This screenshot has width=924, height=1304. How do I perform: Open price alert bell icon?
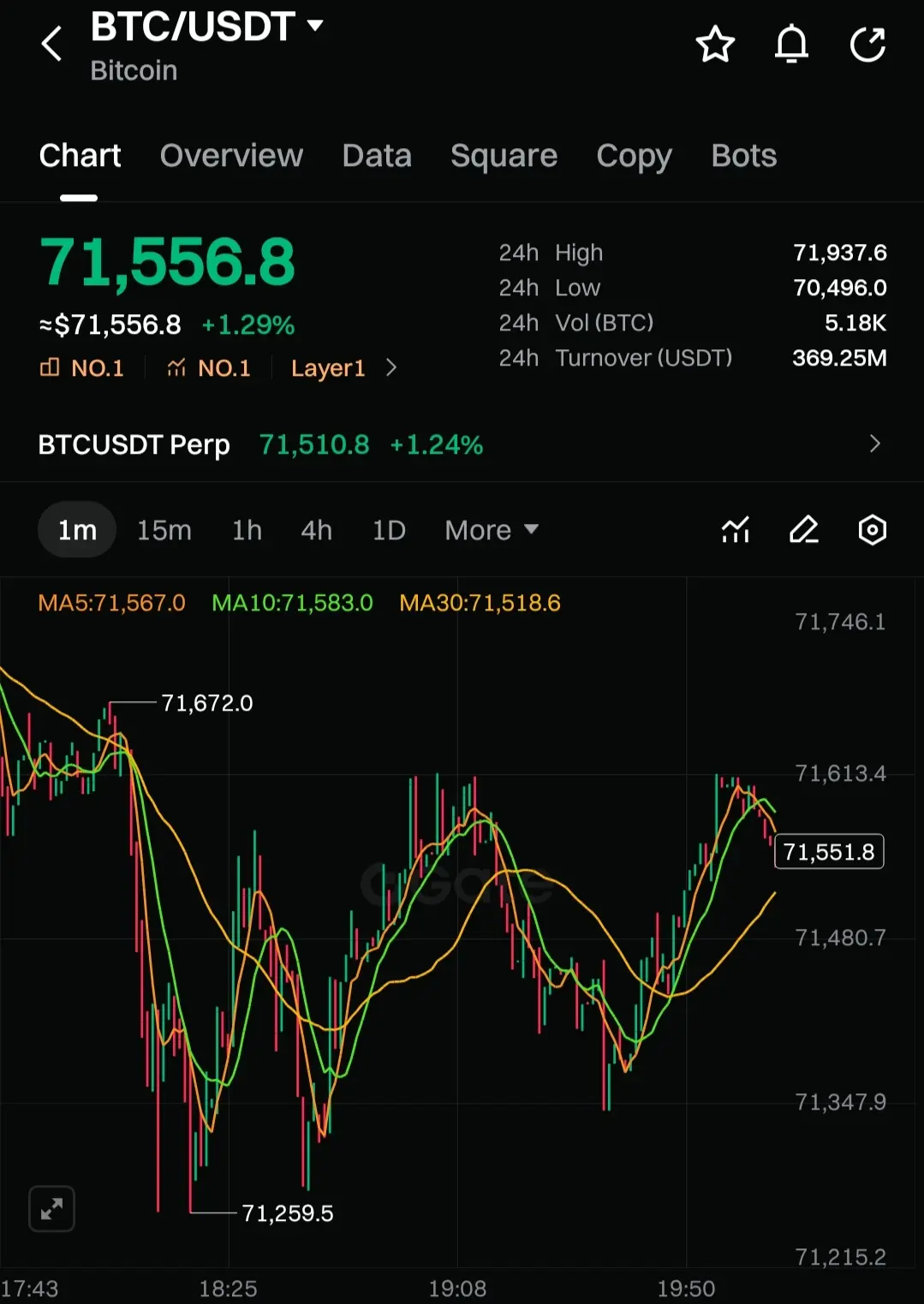pyautogui.click(x=791, y=45)
